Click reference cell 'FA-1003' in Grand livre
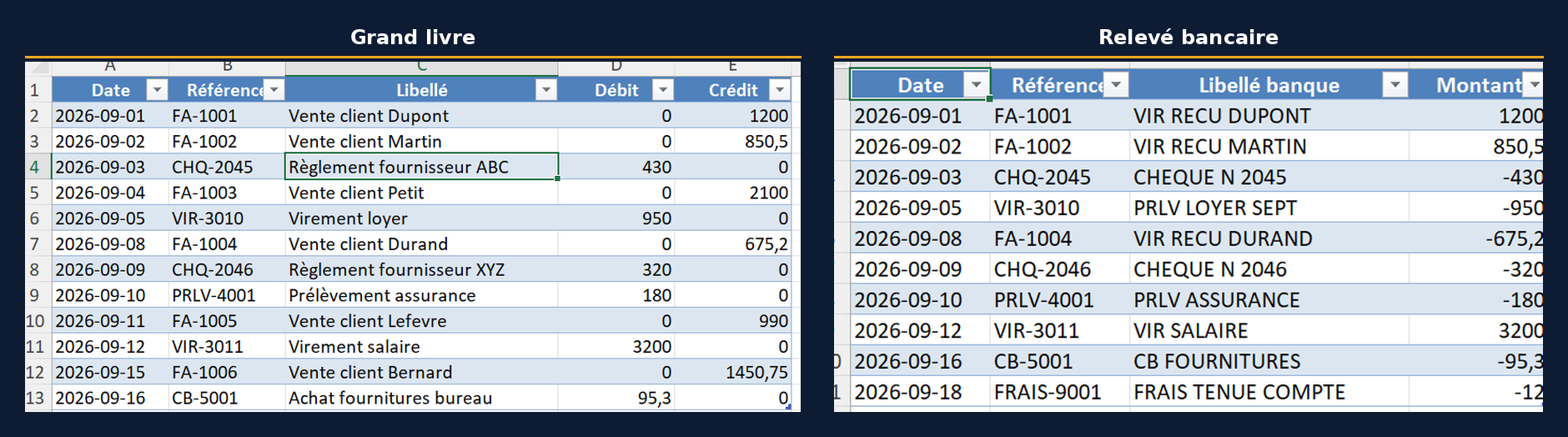Image resolution: width=1568 pixels, height=437 pixels. [x=227, y=193]
